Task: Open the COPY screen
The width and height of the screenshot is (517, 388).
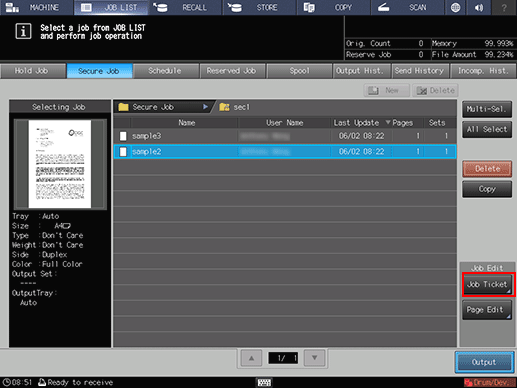Action: point(333,7)
